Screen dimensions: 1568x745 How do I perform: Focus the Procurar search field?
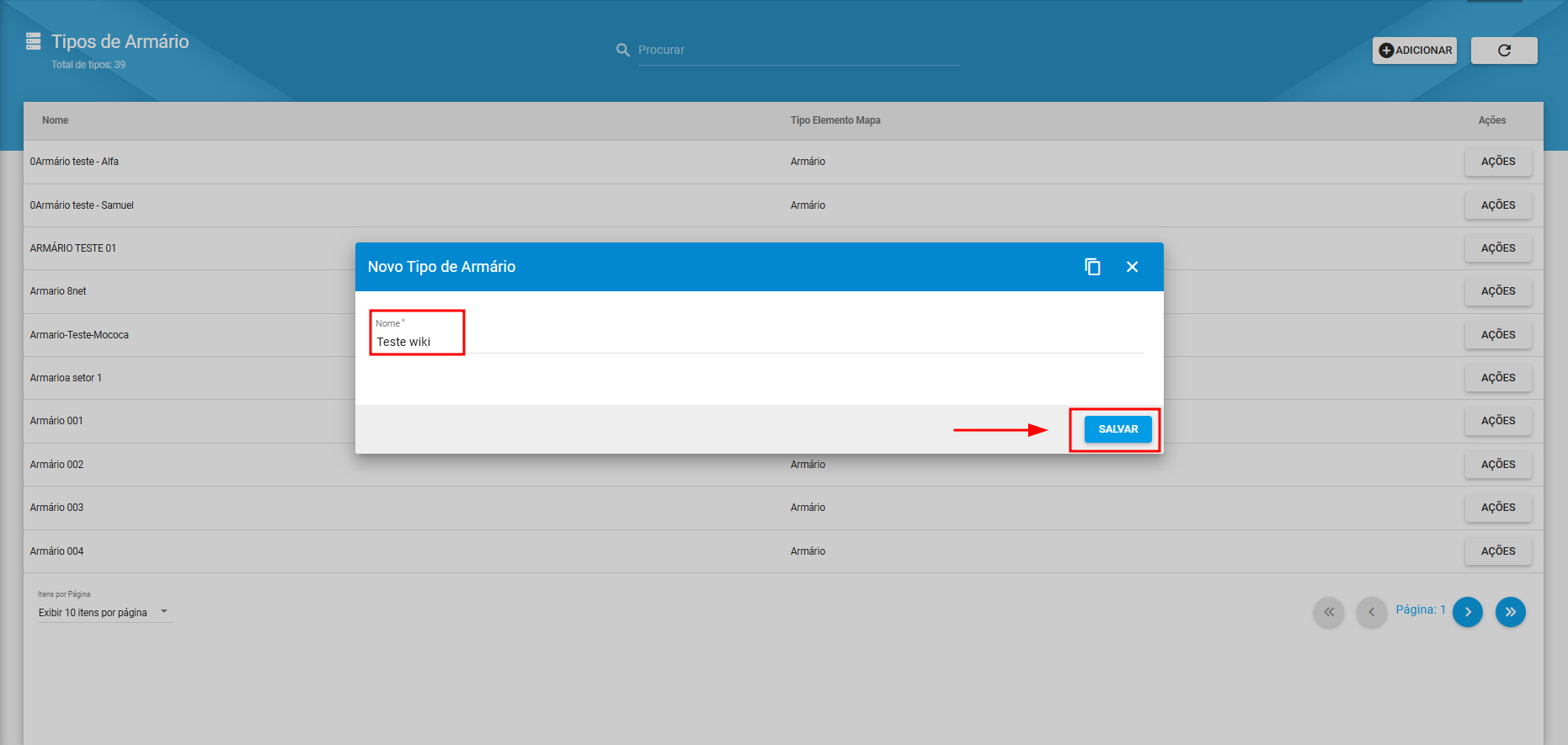pos(798,51)
